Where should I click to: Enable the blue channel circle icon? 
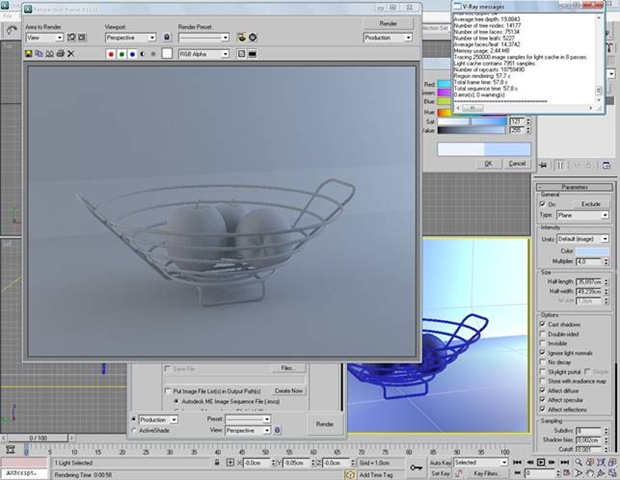134,52
